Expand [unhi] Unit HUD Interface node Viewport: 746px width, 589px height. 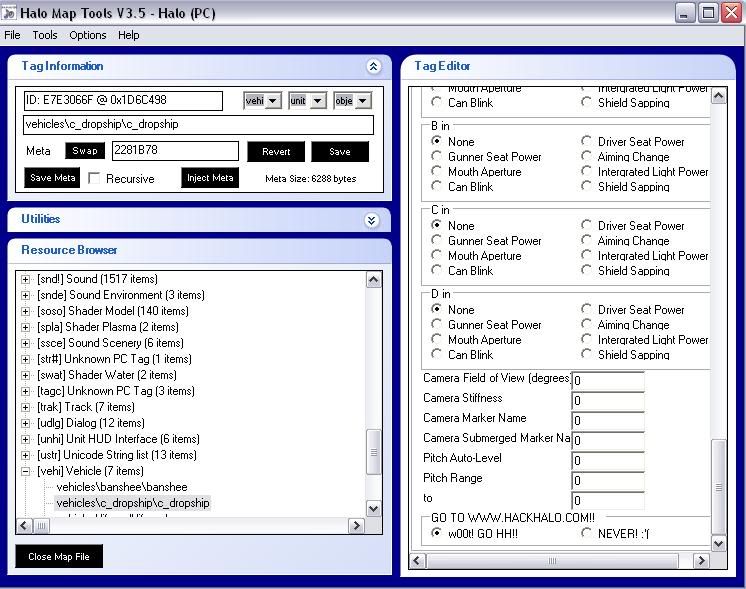click(x=26, y=439)
